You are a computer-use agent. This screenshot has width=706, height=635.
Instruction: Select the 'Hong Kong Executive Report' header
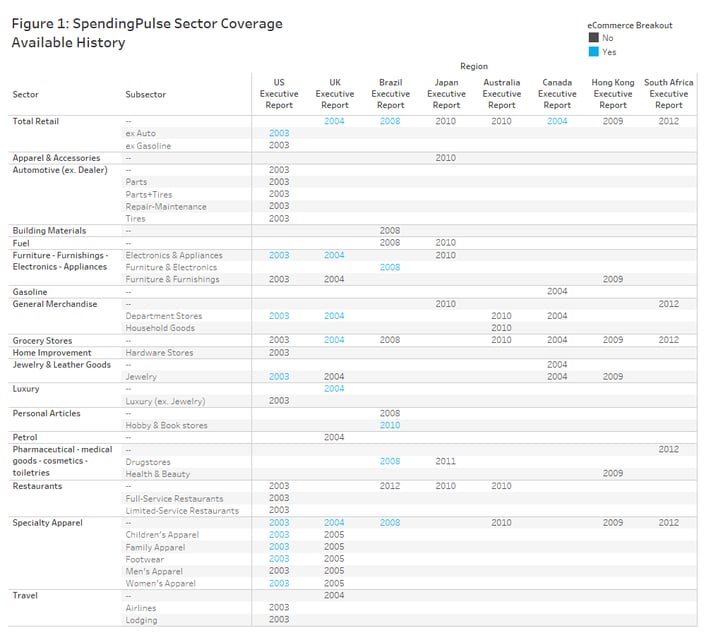point(613,94)
